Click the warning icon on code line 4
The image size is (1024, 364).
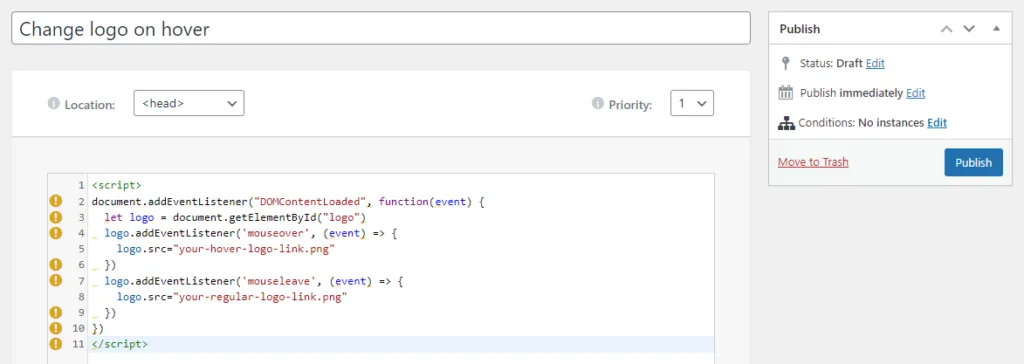tap(56, 233)
